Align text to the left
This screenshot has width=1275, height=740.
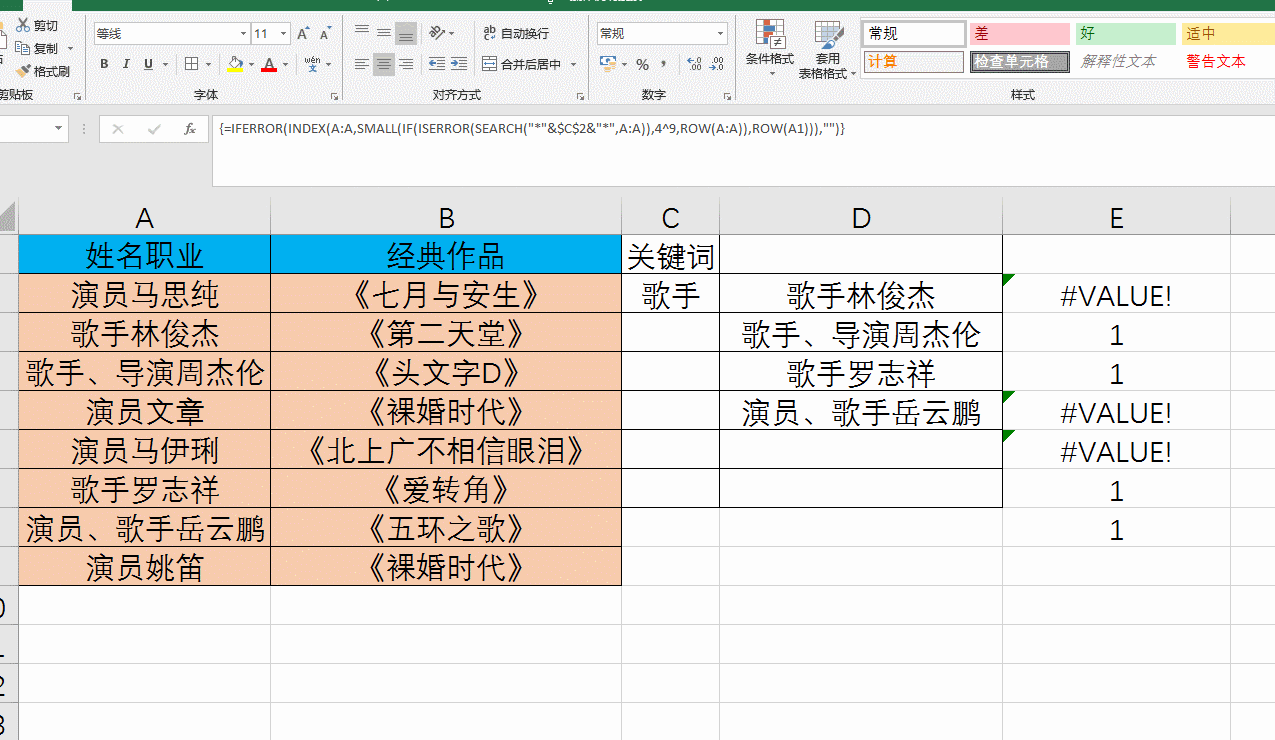coord(362,64)
